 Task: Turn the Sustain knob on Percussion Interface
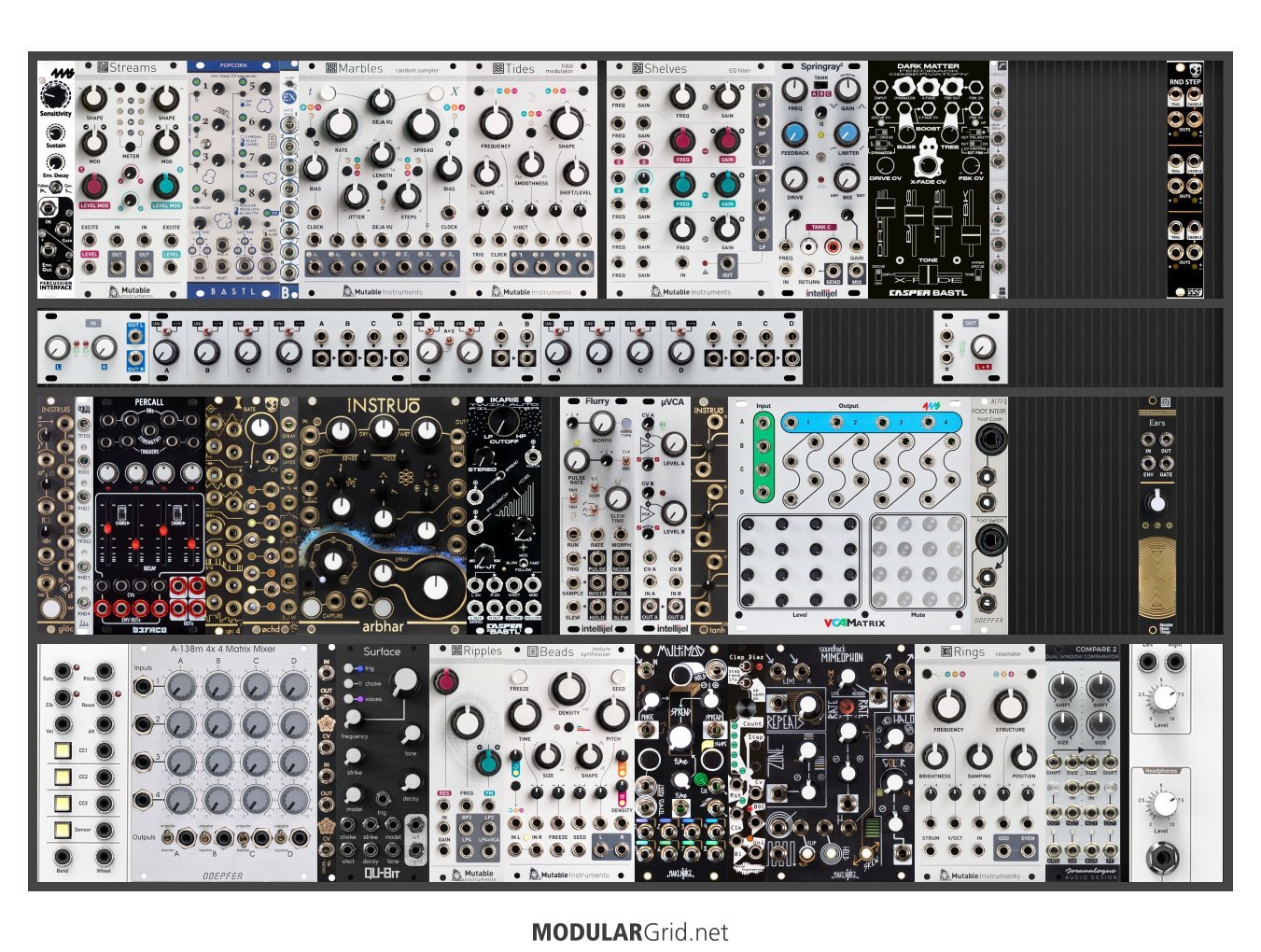(x=56, y=133)
